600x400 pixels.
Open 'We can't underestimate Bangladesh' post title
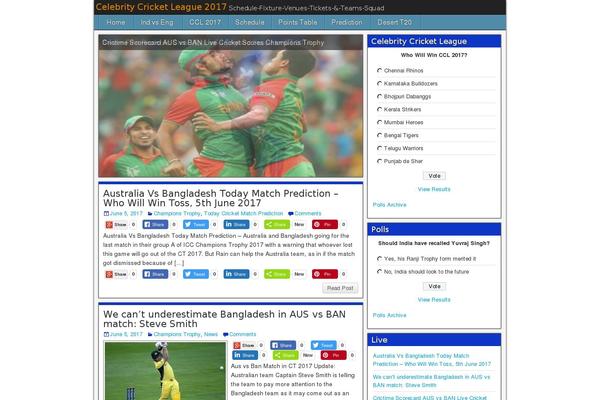[x=224, y=319]
